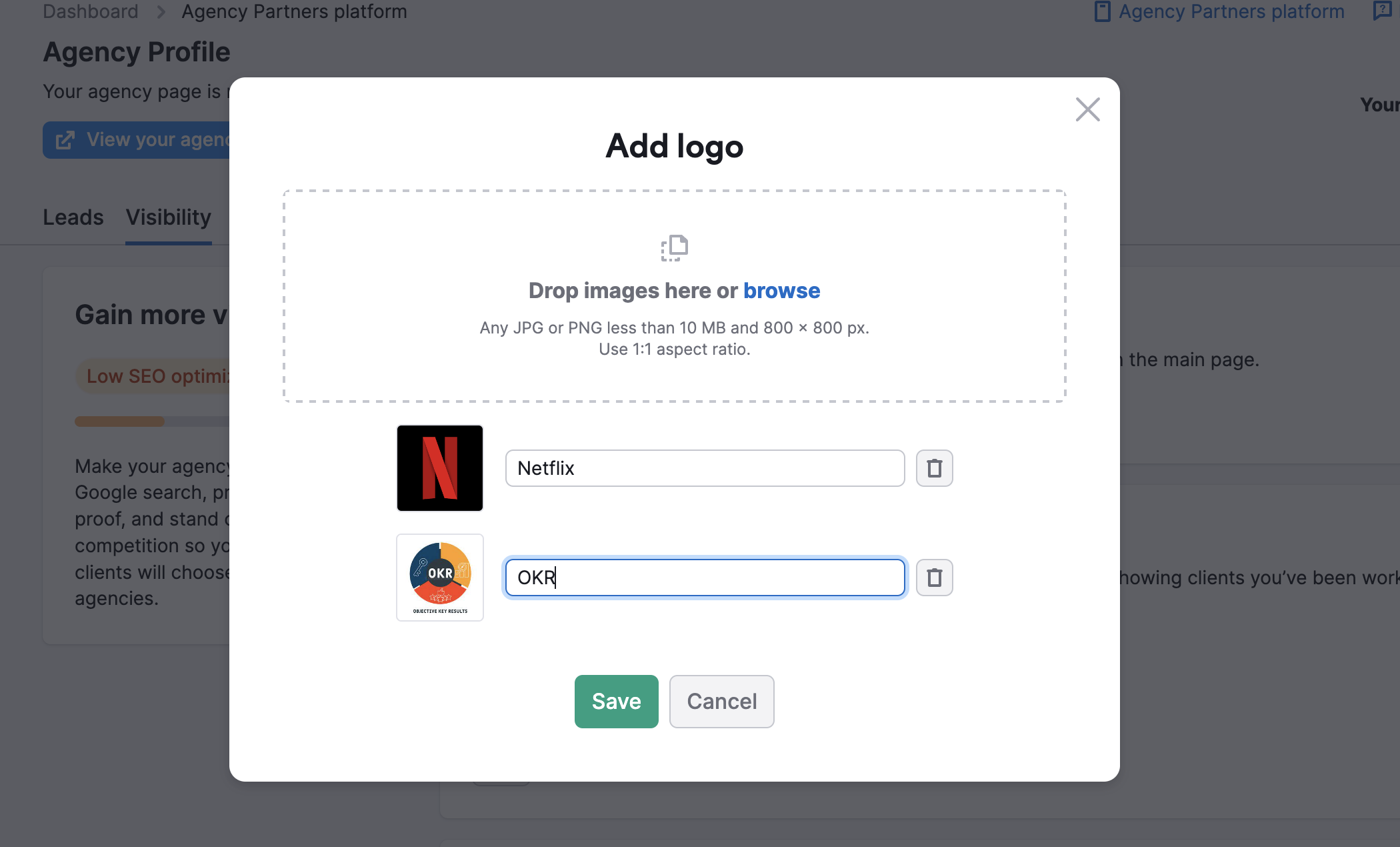The height and width of the screenshot is (847, 1400).
Task: Click the Agency Profile heading
Action: coord(137,52)
